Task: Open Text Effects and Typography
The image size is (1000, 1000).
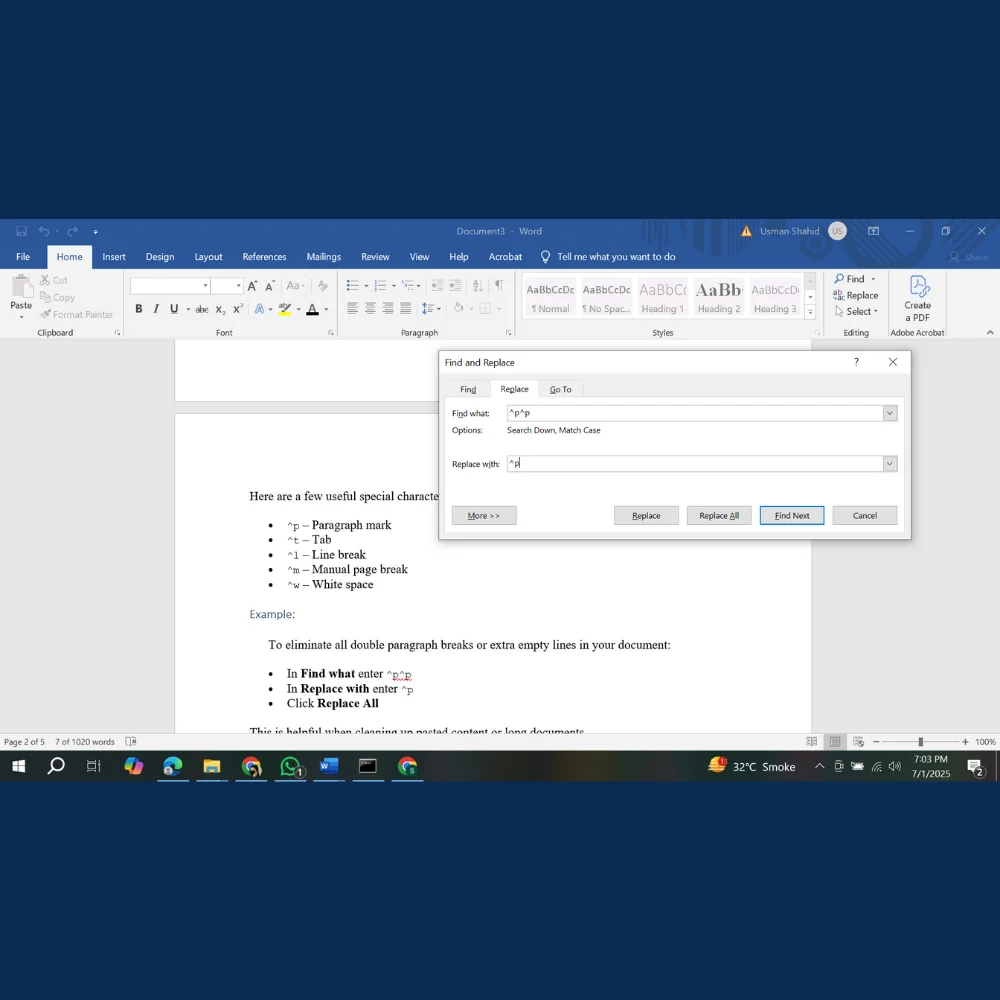Action: coord(260,309)
